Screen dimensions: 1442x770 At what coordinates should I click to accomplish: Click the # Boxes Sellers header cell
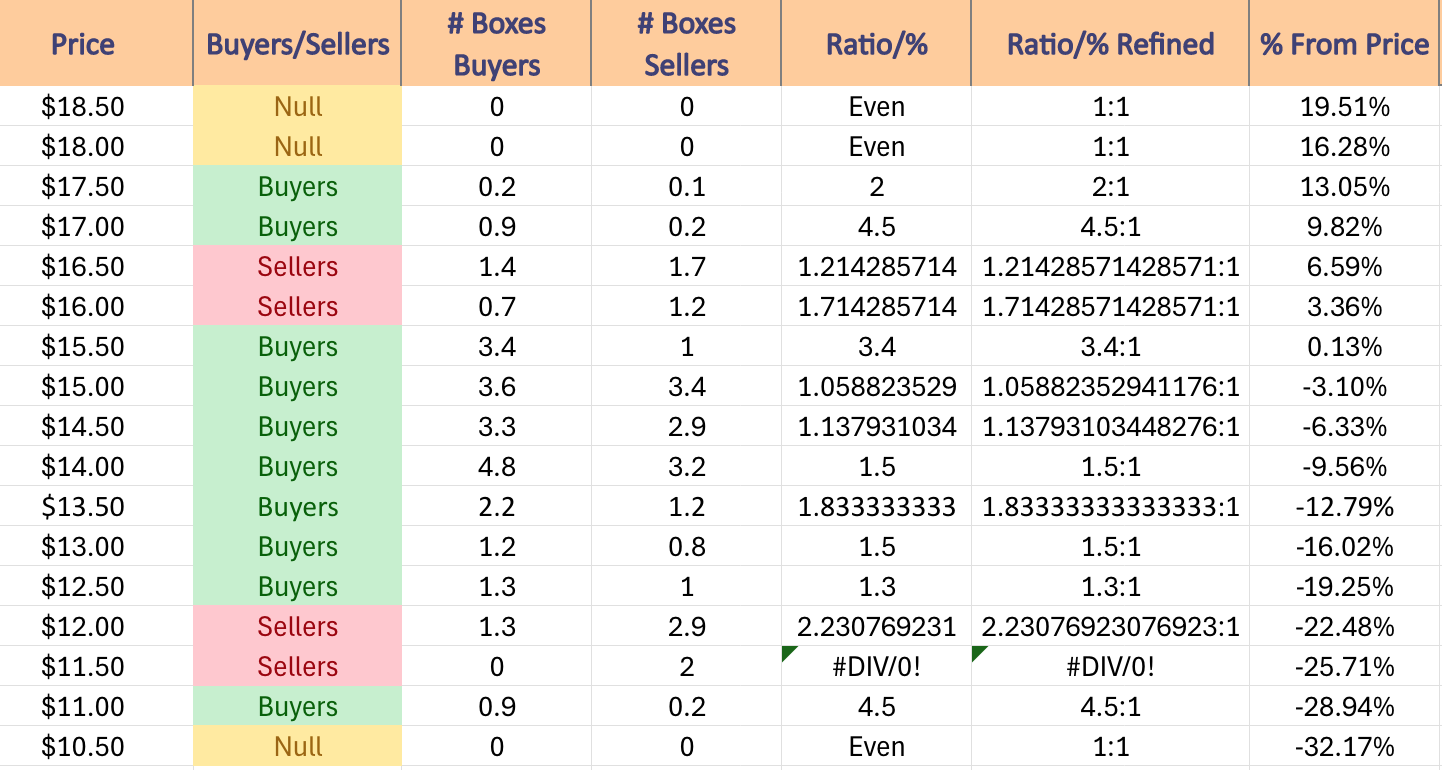[x=687, y=43]
